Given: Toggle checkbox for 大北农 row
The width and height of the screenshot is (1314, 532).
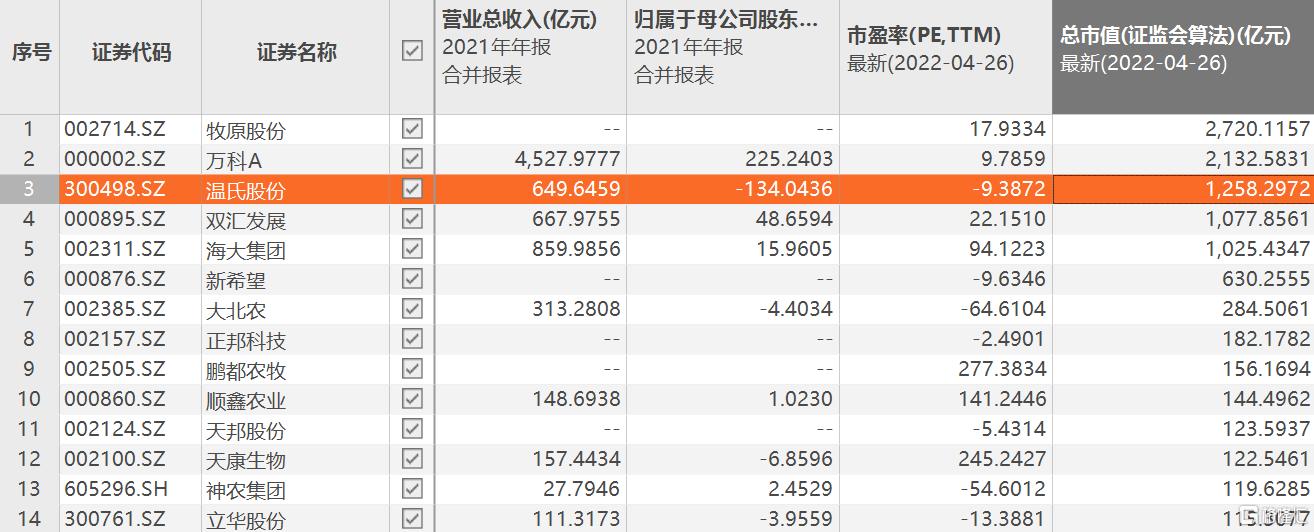Looking at the screenshot, I should 412,309.
